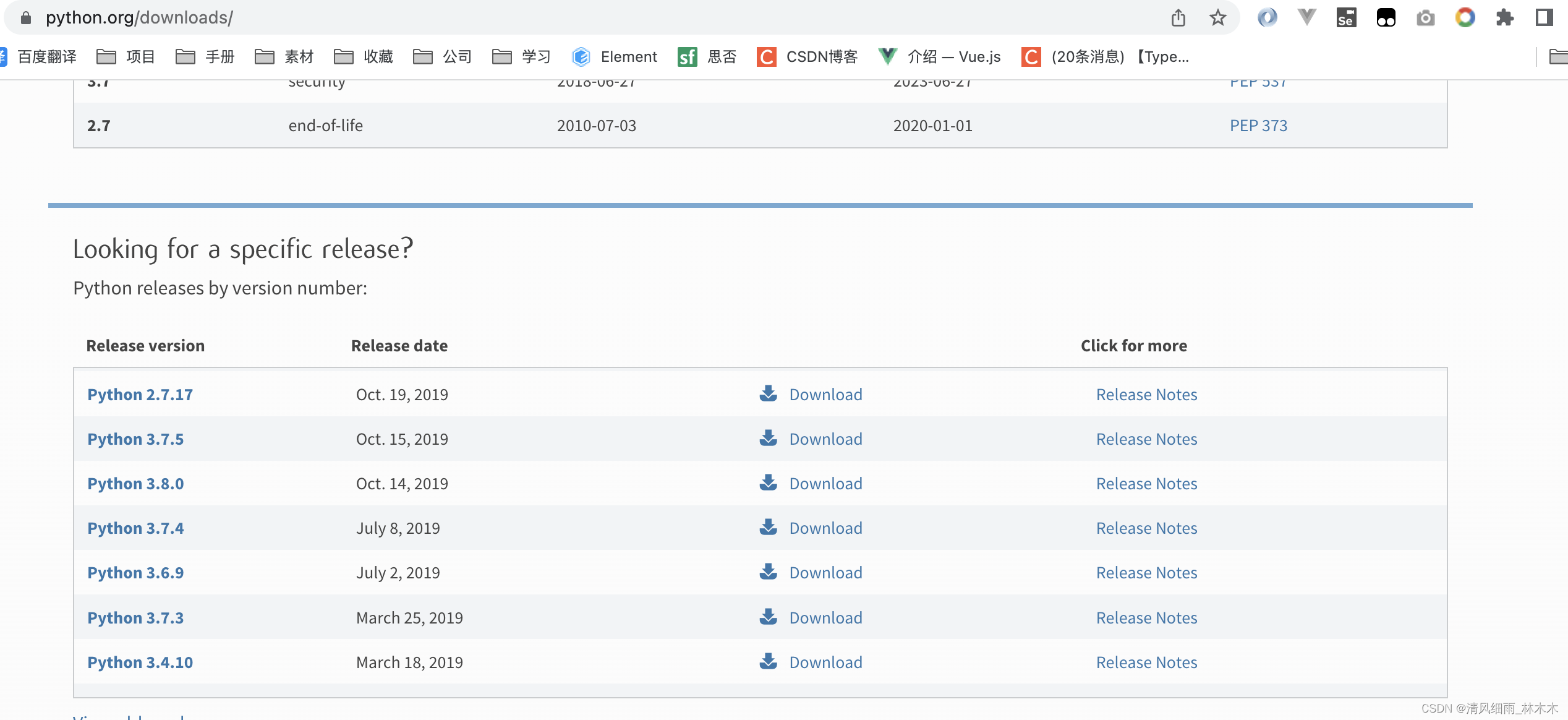Open the CSDN博客 bookmark

click(x=807, y=57)
